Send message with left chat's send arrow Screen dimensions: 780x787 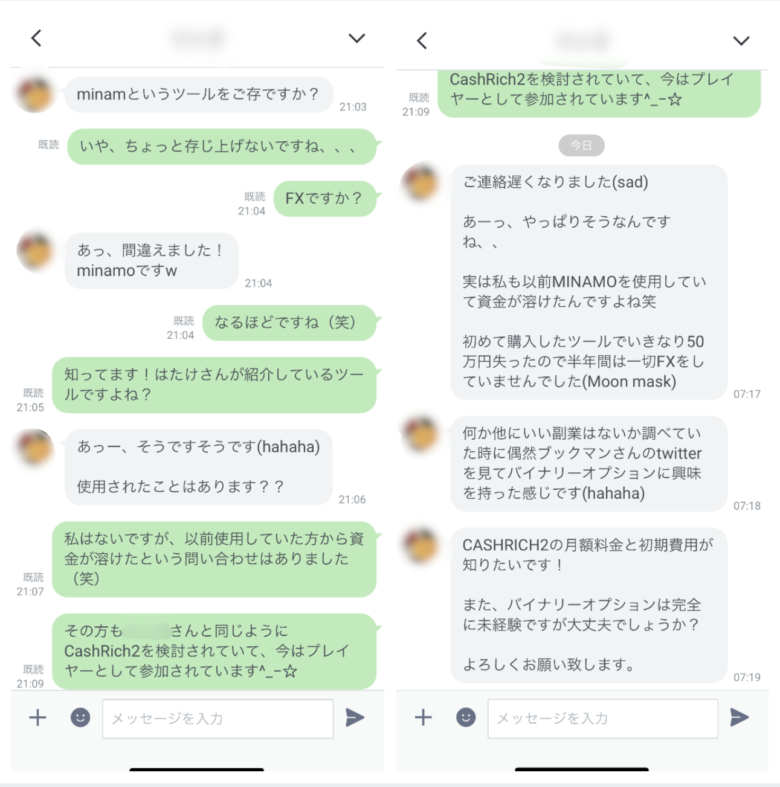(x=355, y=717)
